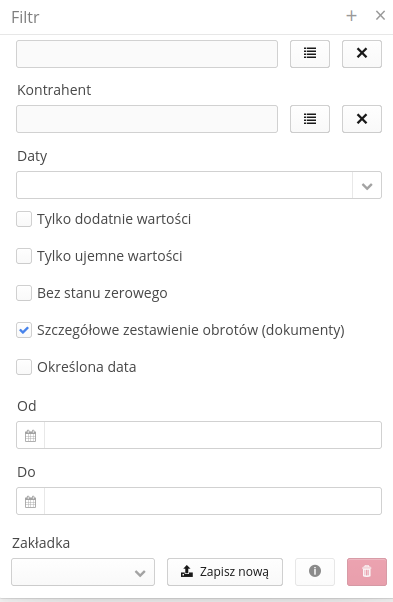Open list picker above Kontrahent label

click(310, 54)
